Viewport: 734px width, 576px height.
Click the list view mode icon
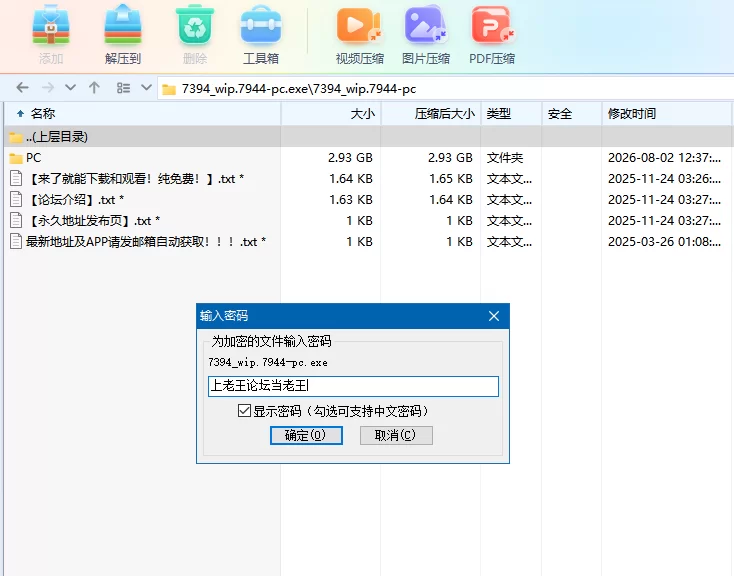pyautogui.click(x=123, y=88)
